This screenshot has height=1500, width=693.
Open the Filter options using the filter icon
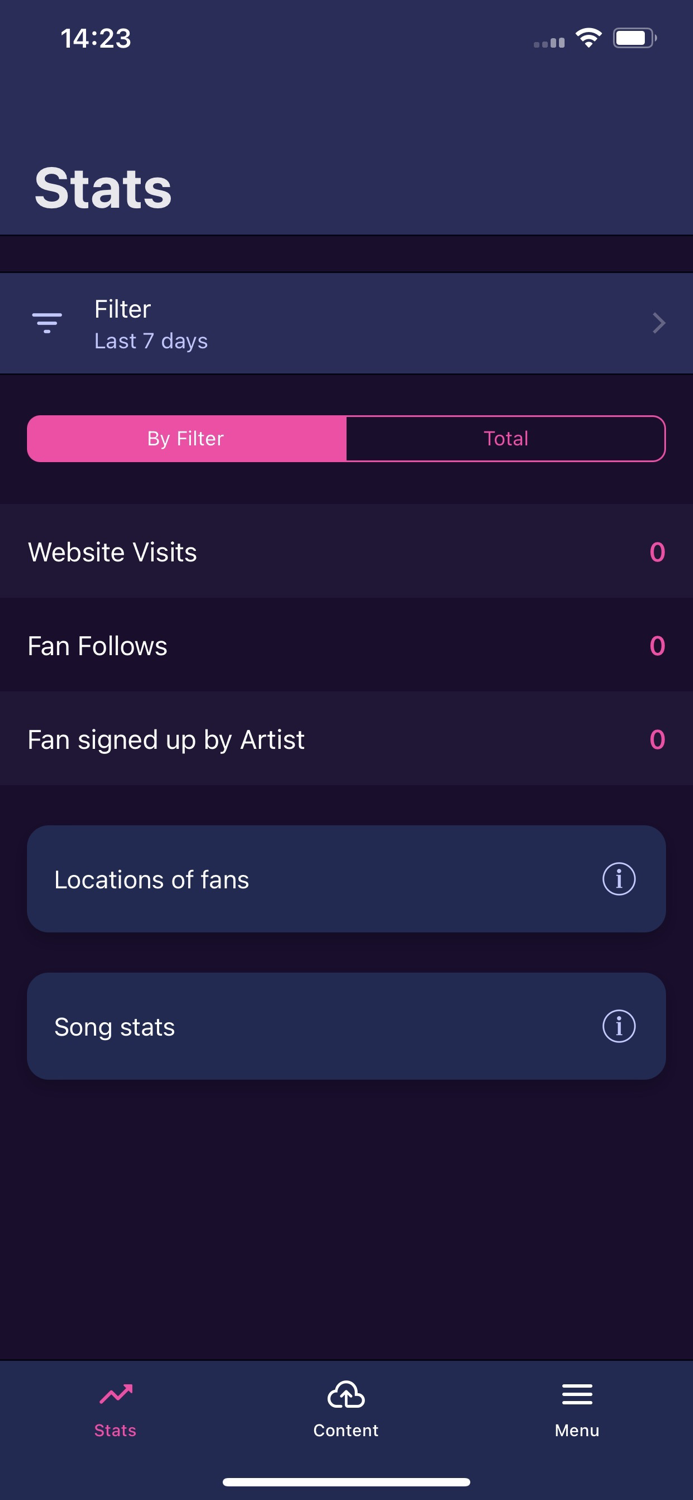point(47,322)
